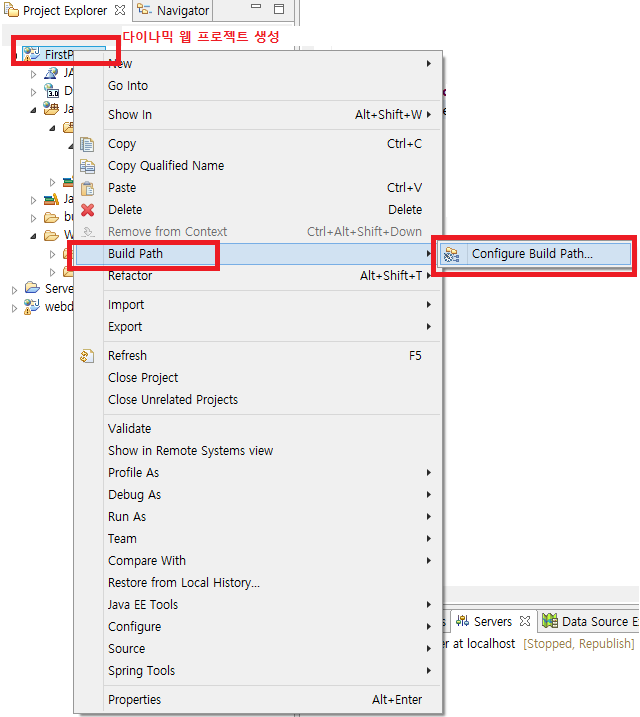Expand the Servers folder in tree
The image size is (640, 717).
pos(14,289)
